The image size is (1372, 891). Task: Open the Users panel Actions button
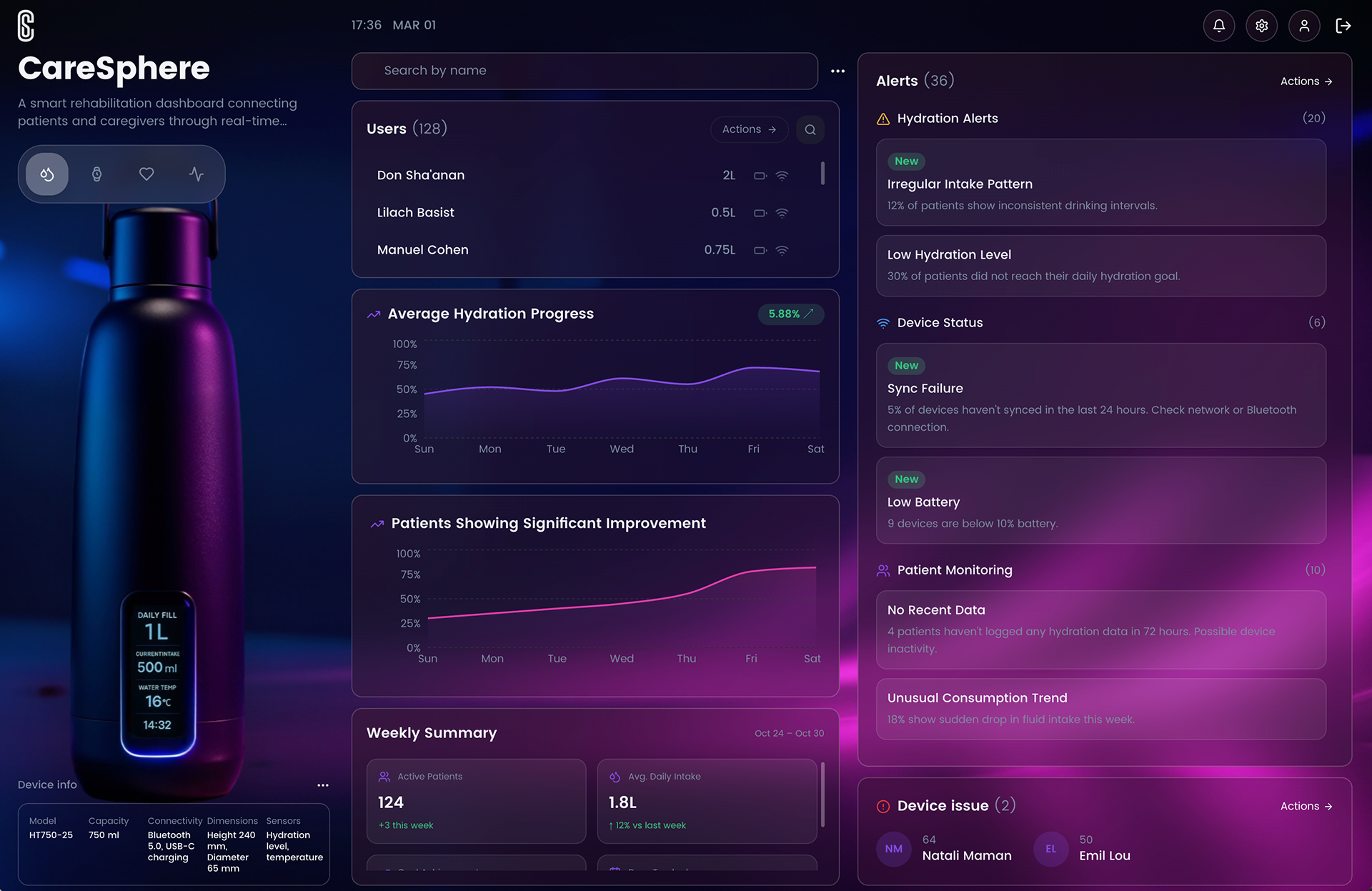pyautogui.click(x=749, y=129)
